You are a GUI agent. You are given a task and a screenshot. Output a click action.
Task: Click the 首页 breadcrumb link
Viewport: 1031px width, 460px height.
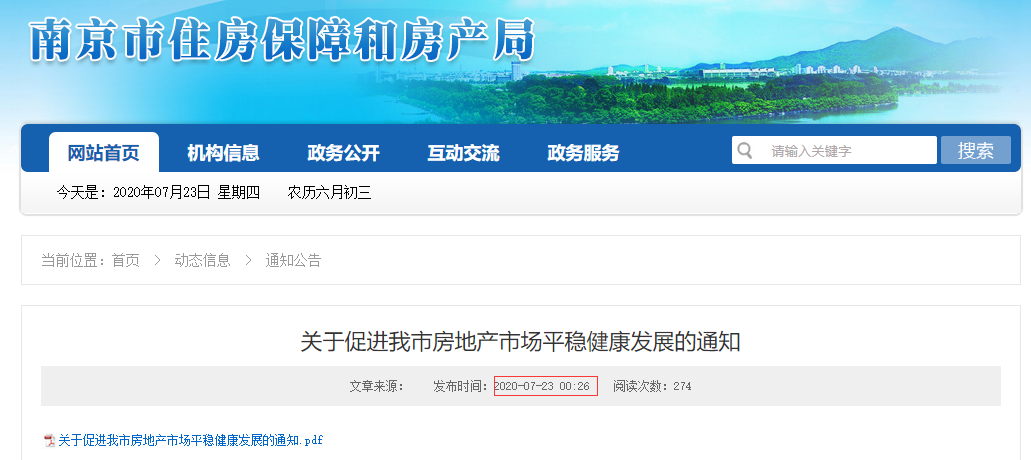(126, 260)
